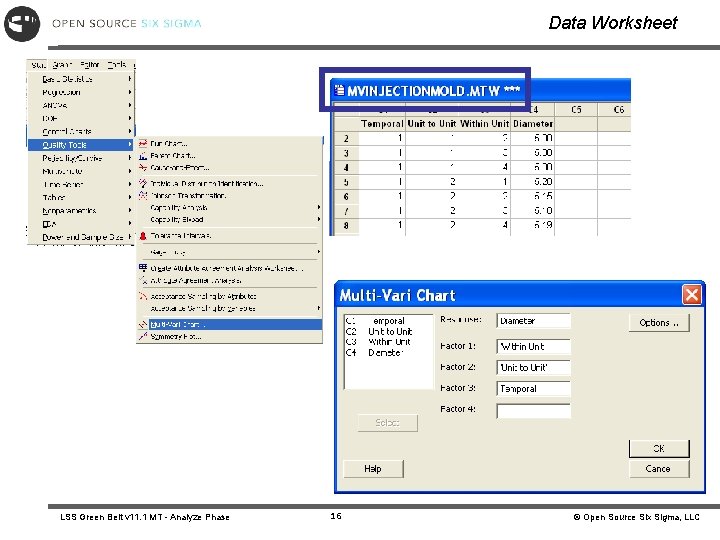Click the empty Factor 4 field
The width and height of the screenshot is (720, 540).
pos(533,411)
